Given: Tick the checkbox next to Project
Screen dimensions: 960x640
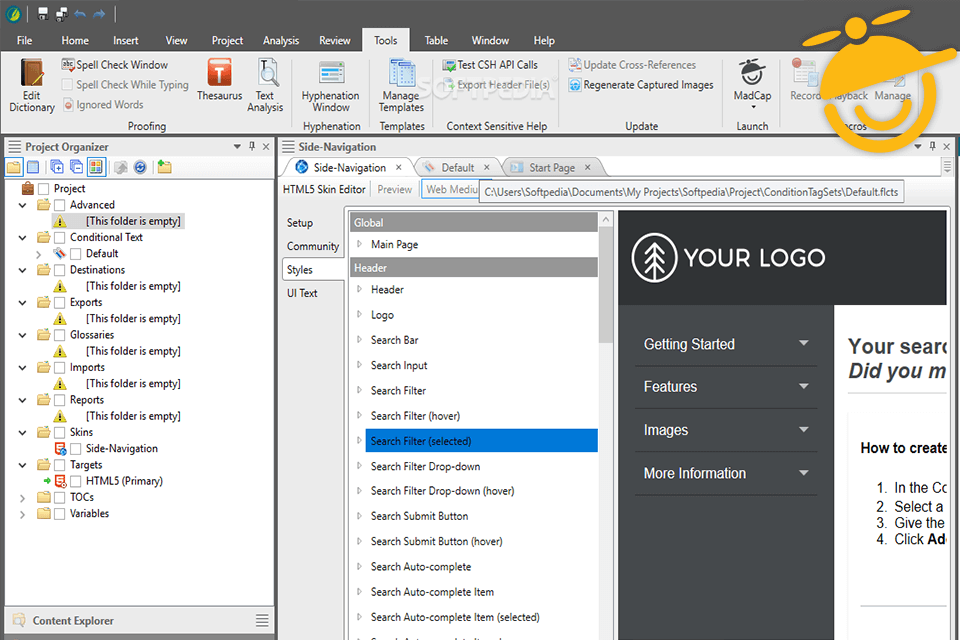Looking at the screenshot, I should (x=44, y=189).
